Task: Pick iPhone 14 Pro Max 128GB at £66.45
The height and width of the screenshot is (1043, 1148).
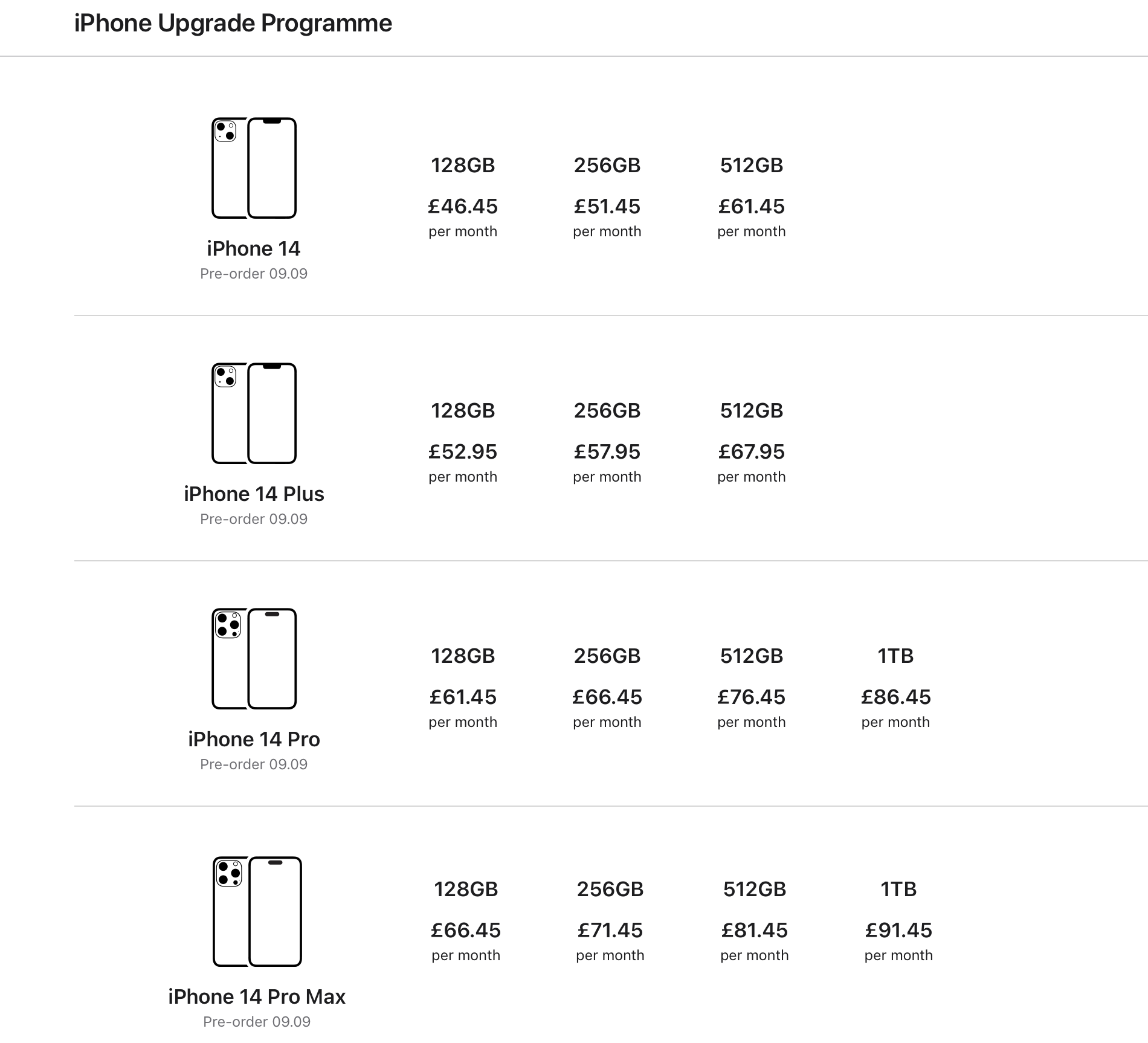Action: click(x=466, y=921)
